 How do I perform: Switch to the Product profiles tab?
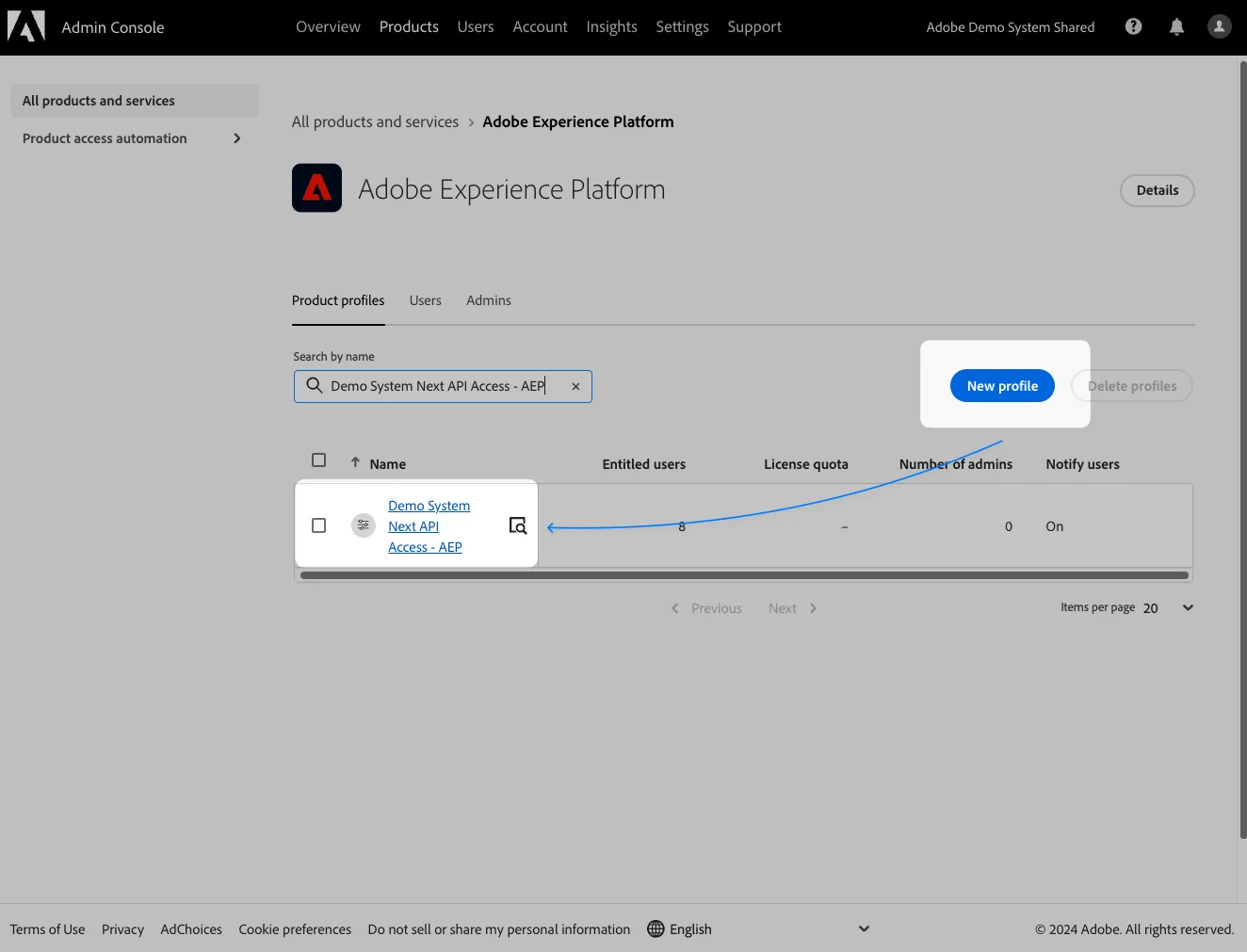tap(338, 300)
